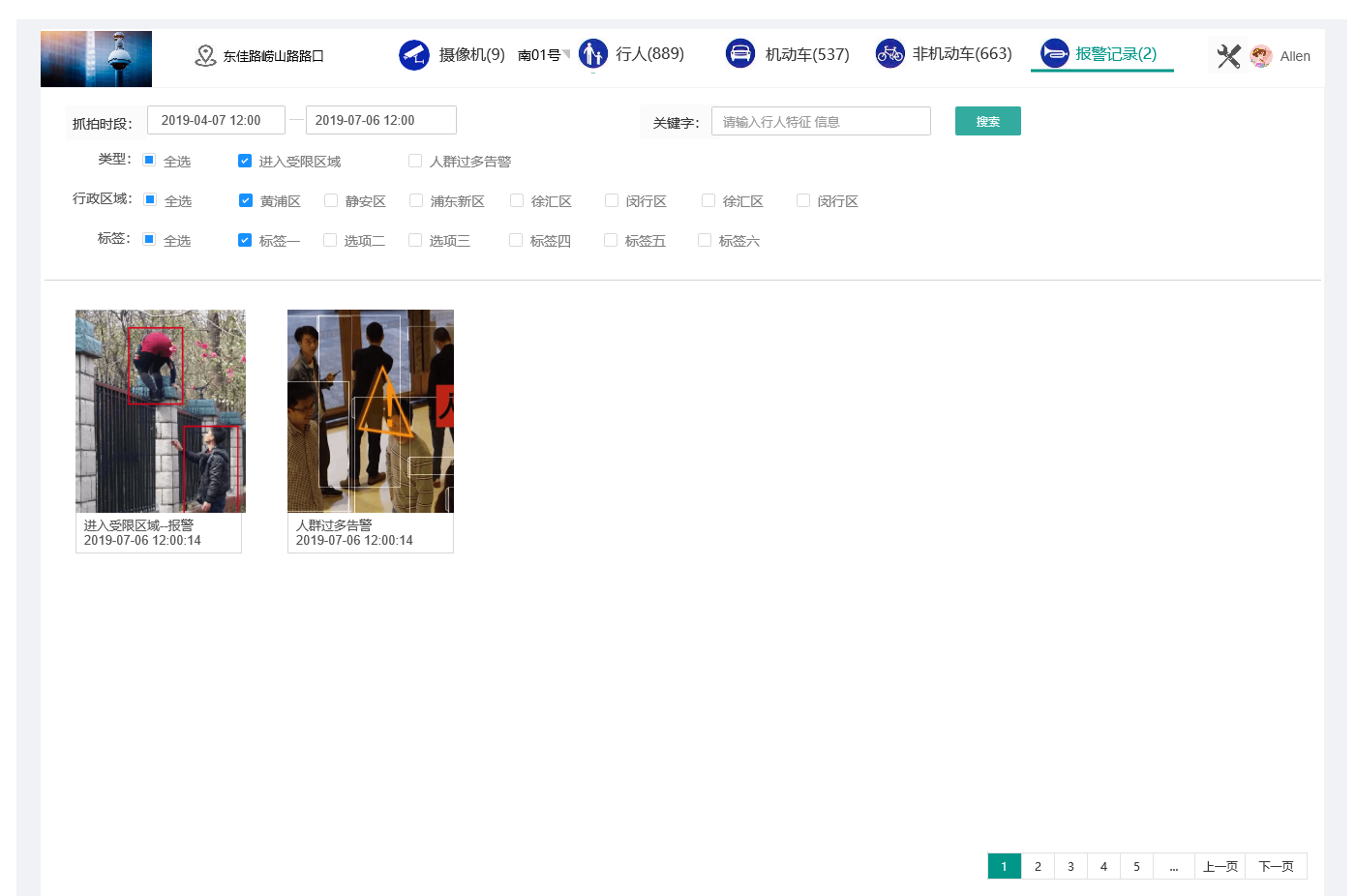Open the 南01号 camera dropdown
Image resolution: width=1356 pixels, height=896 pixels.
(544, 55)
